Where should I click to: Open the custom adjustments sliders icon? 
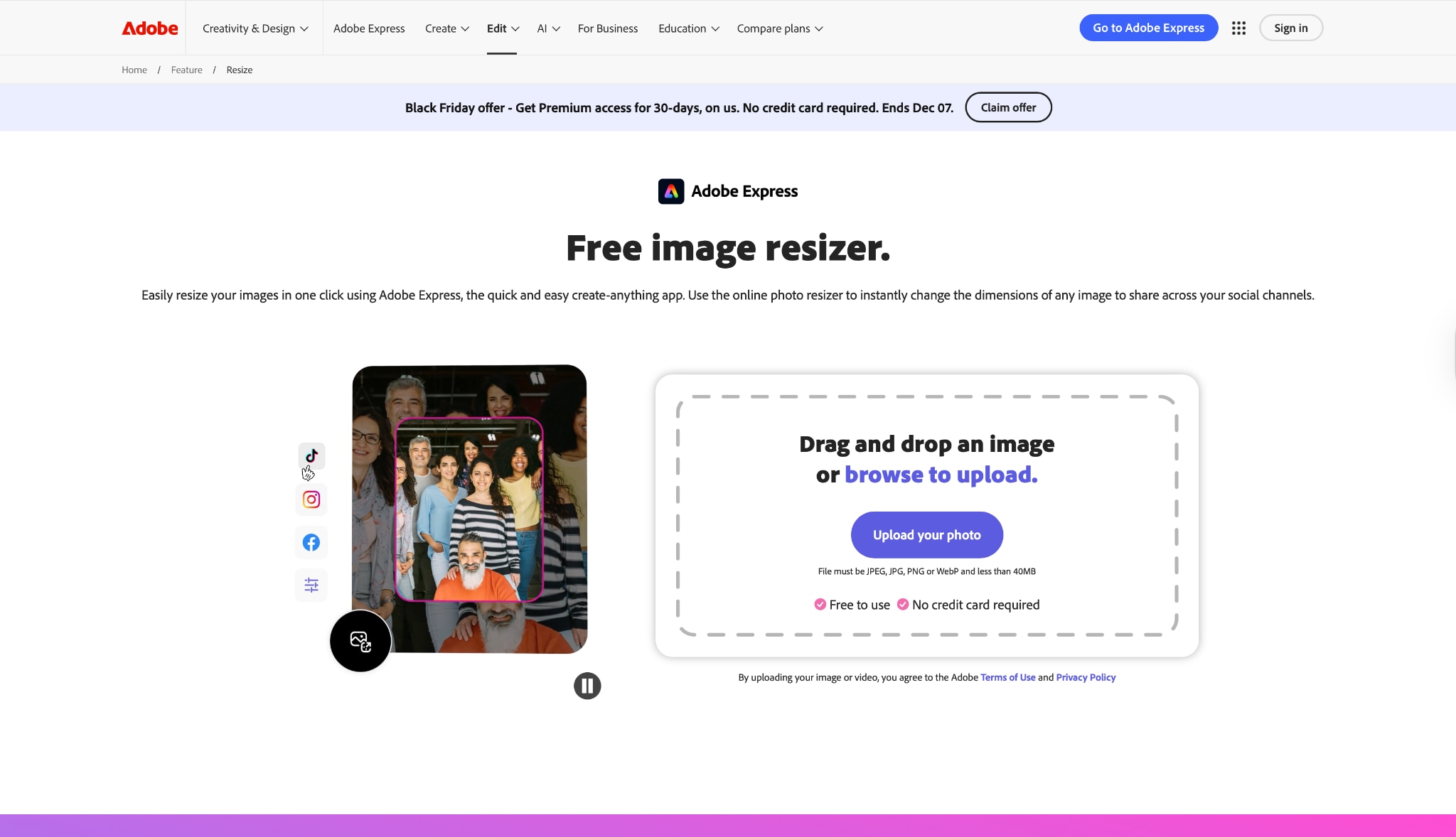coord(311,585)
